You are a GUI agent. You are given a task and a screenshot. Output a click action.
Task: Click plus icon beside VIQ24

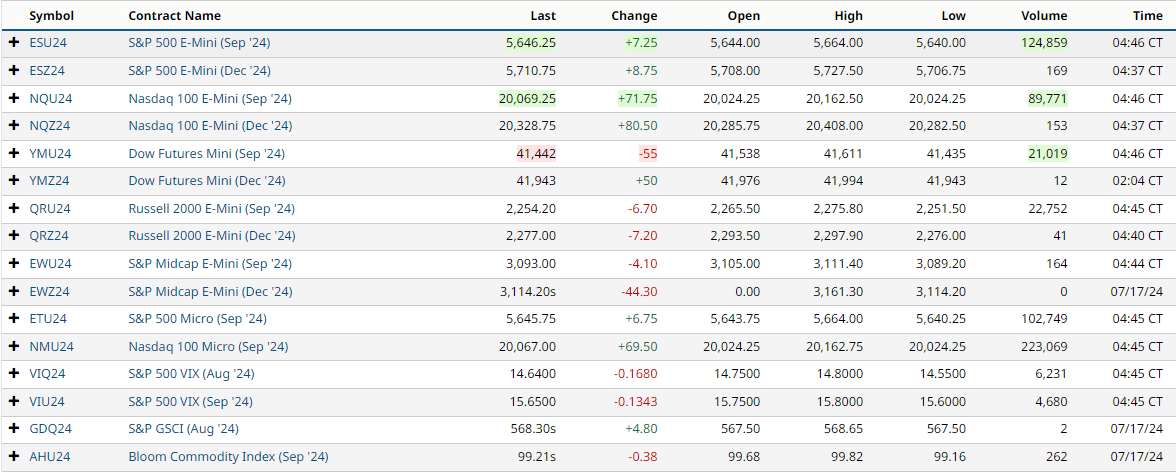(14, 374)
